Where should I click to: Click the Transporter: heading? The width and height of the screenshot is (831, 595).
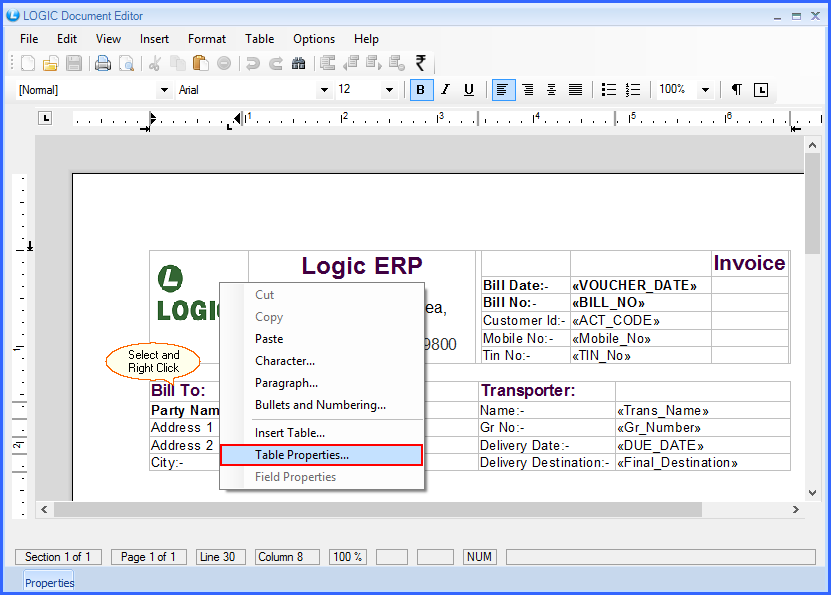tap(528, 391)
